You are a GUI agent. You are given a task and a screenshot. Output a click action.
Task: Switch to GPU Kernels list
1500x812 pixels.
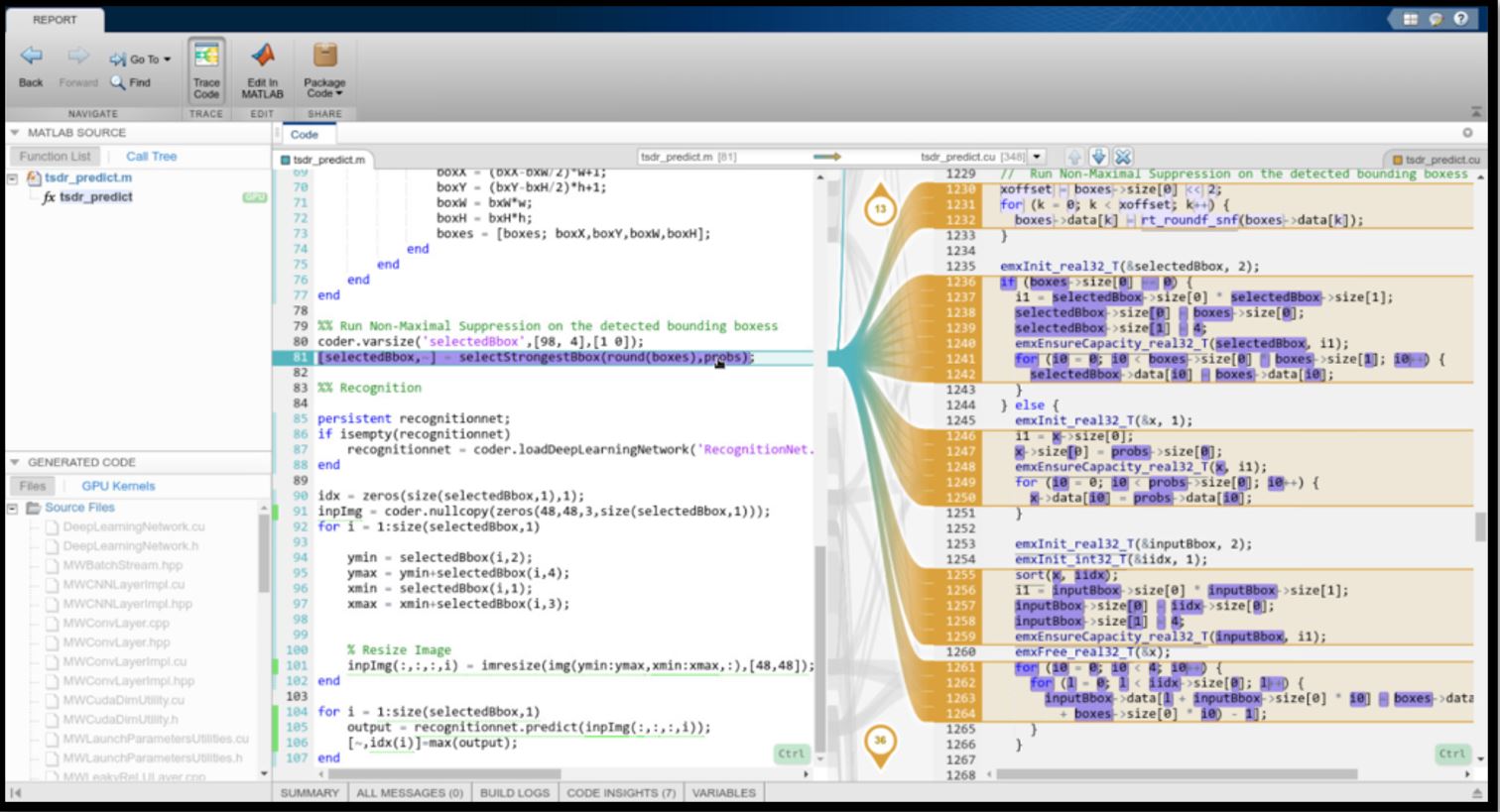click(x=118, y=486)
